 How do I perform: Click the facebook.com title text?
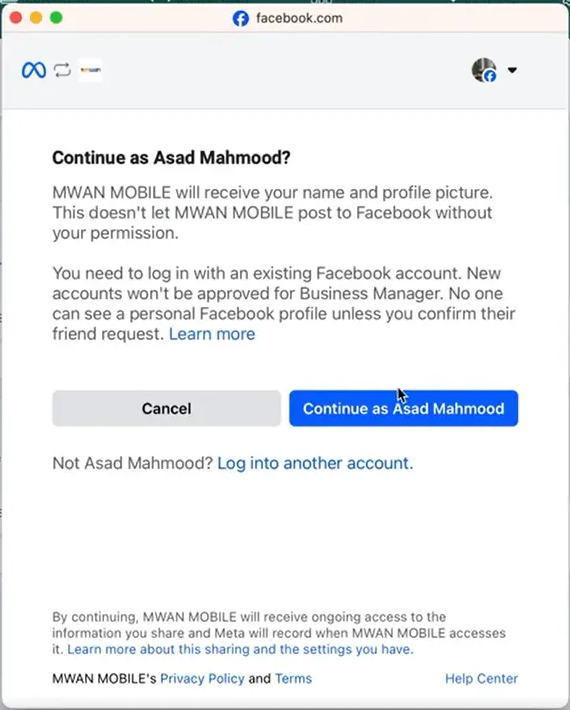[299, 18]
